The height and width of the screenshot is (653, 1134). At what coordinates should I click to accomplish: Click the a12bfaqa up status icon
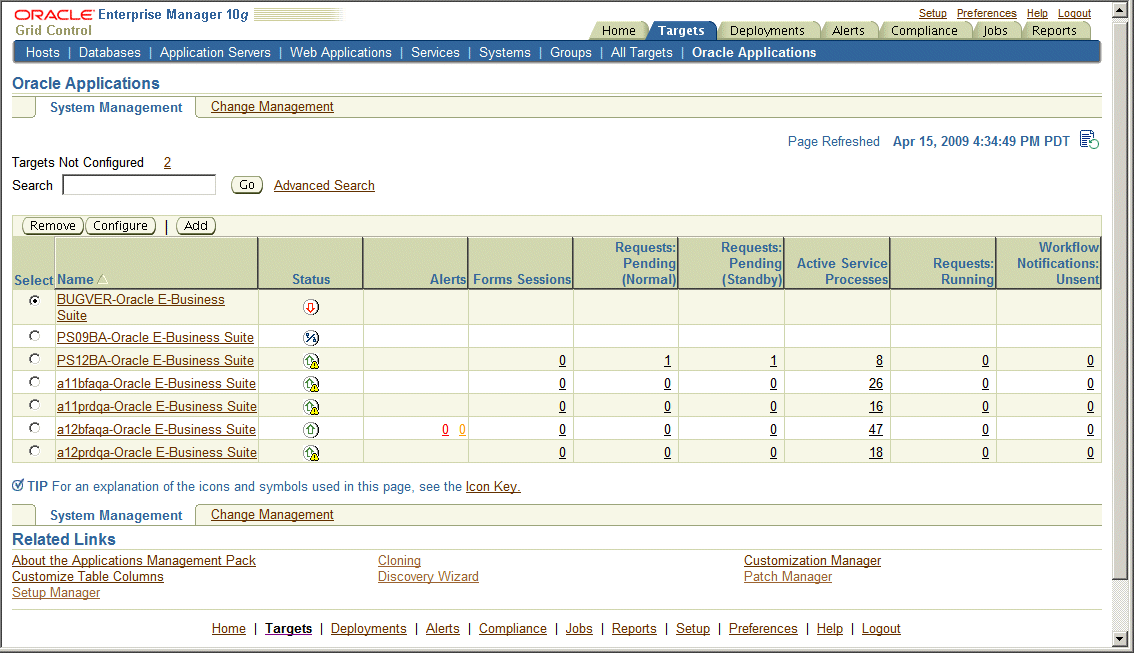click(311, 430)
